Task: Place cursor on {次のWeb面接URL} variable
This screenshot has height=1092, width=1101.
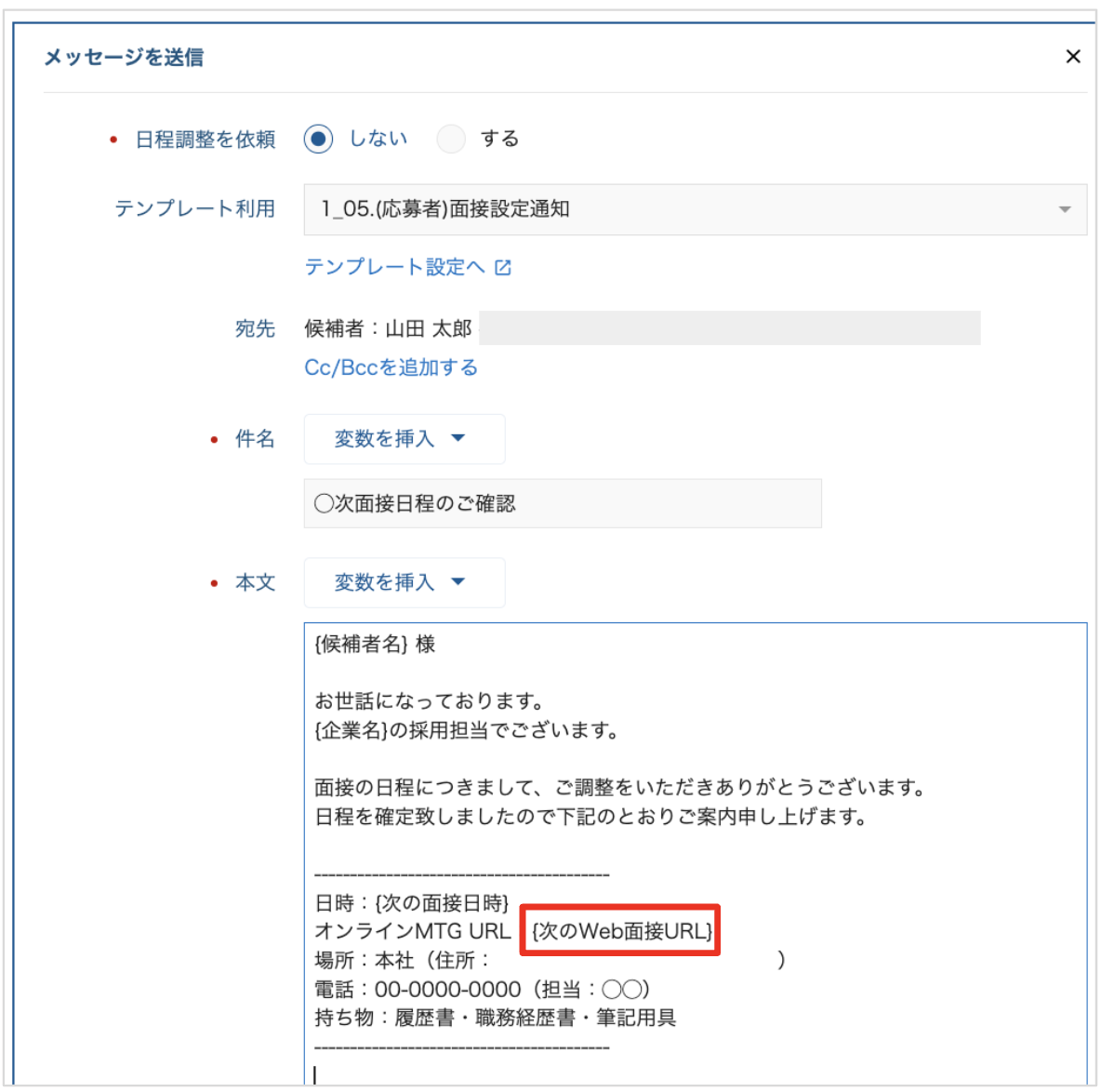Action: [621, 931]
